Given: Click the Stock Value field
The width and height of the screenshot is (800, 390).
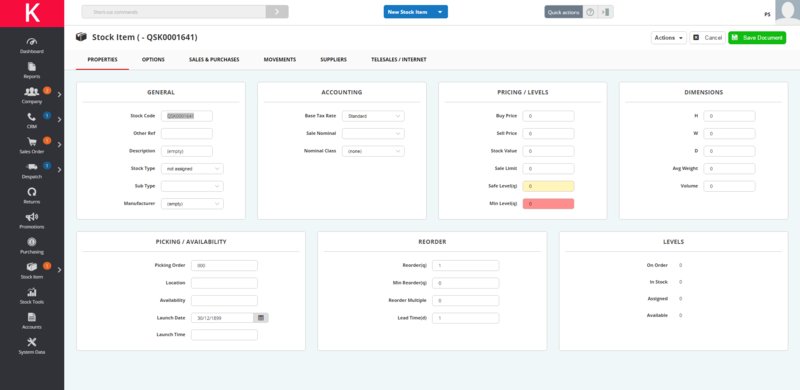Looking at the screenshot, I should pos(548,151).
